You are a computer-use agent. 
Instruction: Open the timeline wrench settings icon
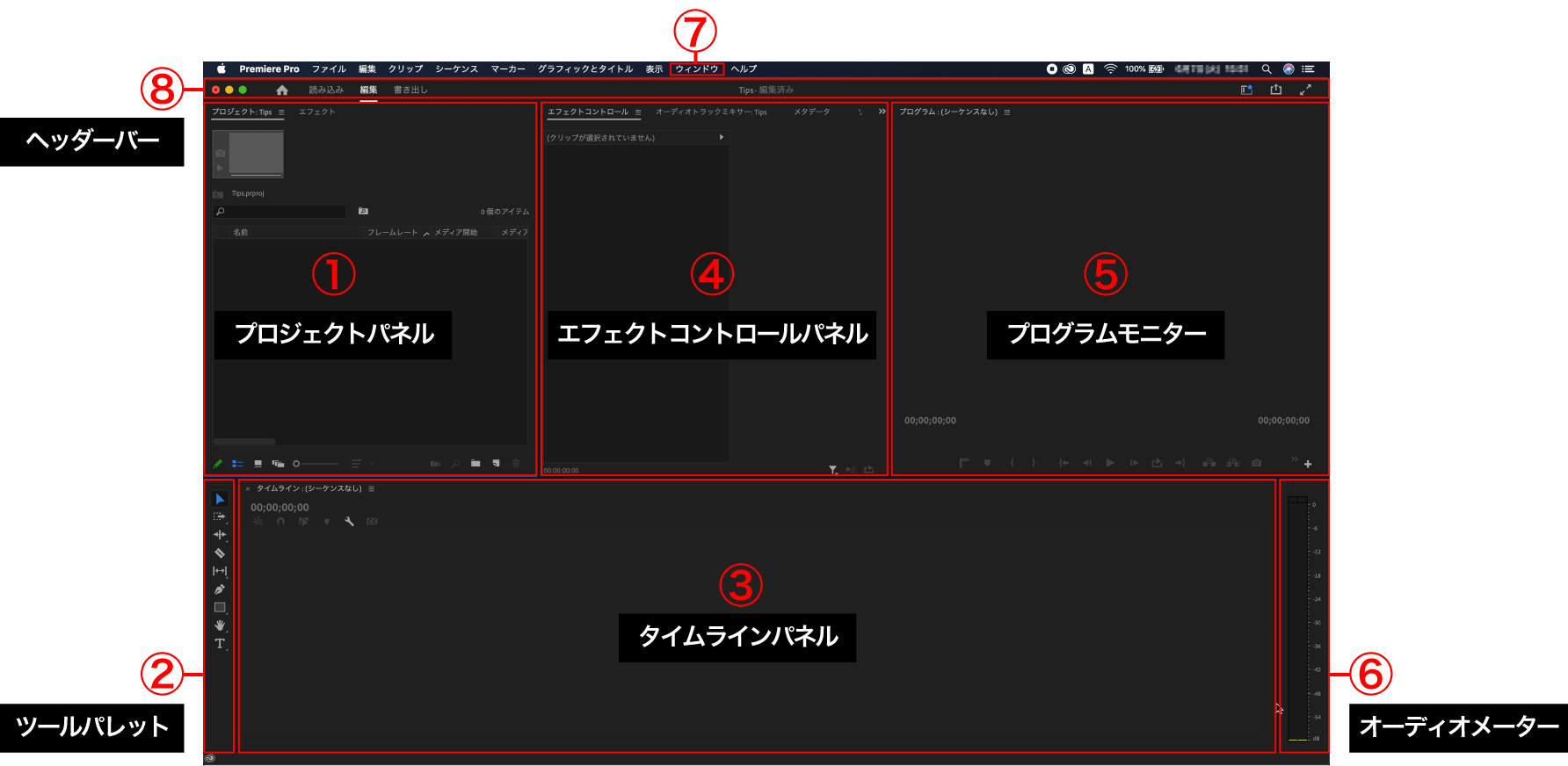[x=349, y=522]
